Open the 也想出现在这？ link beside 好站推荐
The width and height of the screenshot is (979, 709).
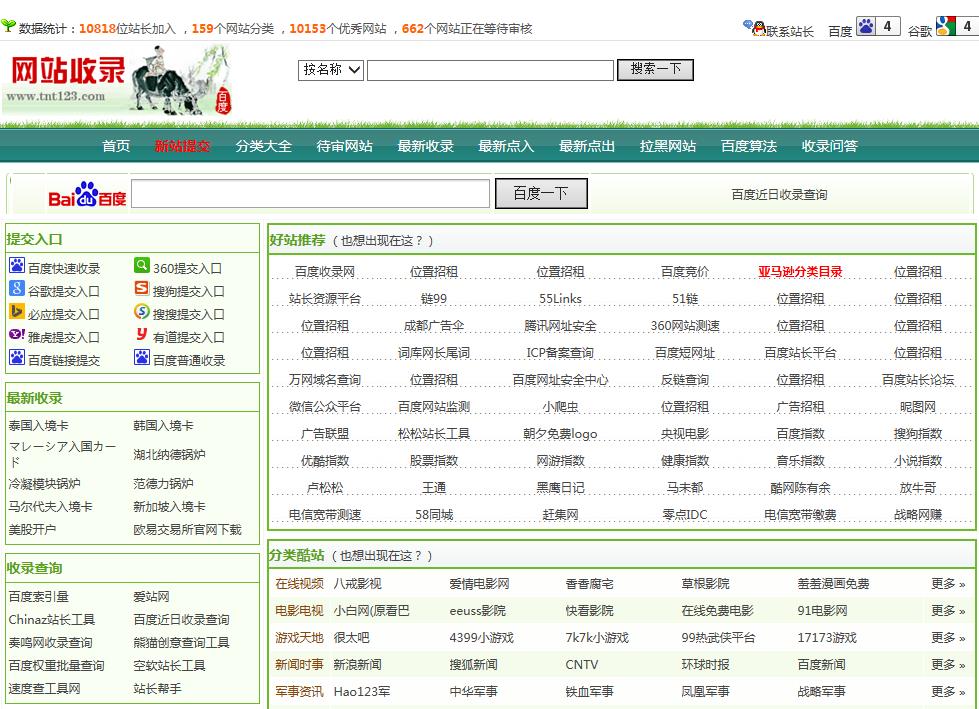coord(382,240)
